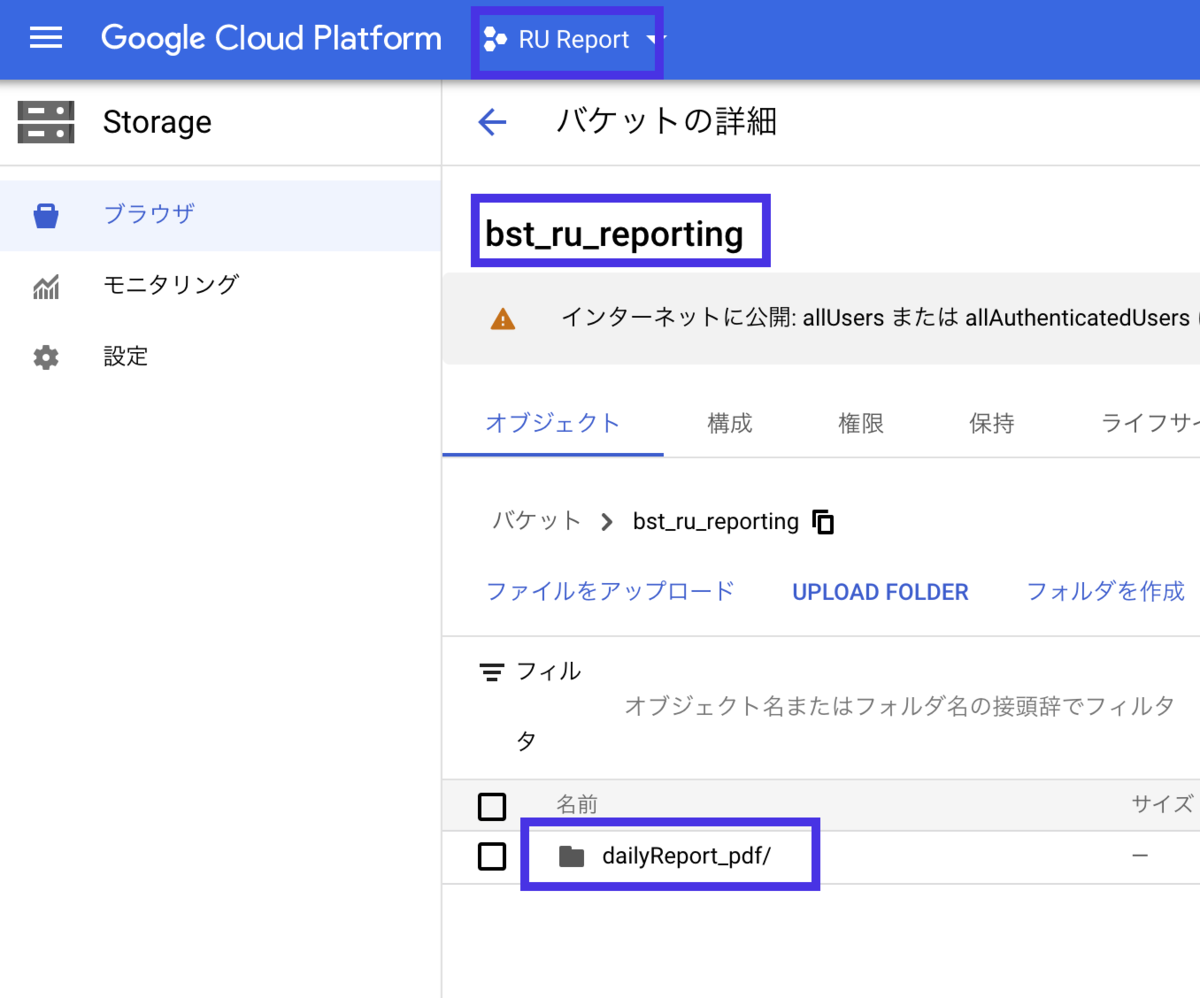Switch to the 保持 tab
The width and height of the screenshot is (1200, 998).
tap(992, 423)
